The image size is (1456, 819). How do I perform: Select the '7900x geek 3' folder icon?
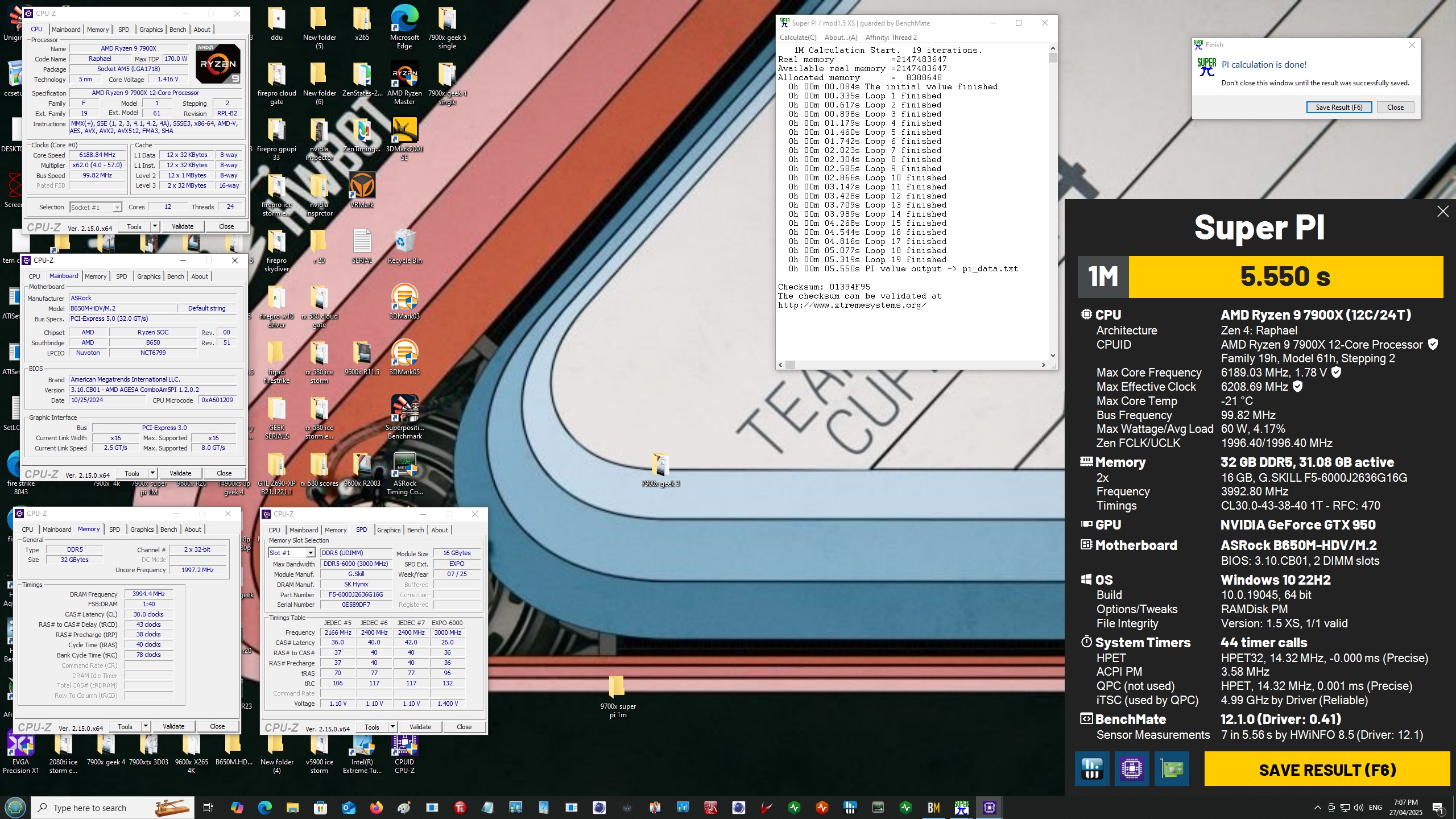[x=660, y=469]
